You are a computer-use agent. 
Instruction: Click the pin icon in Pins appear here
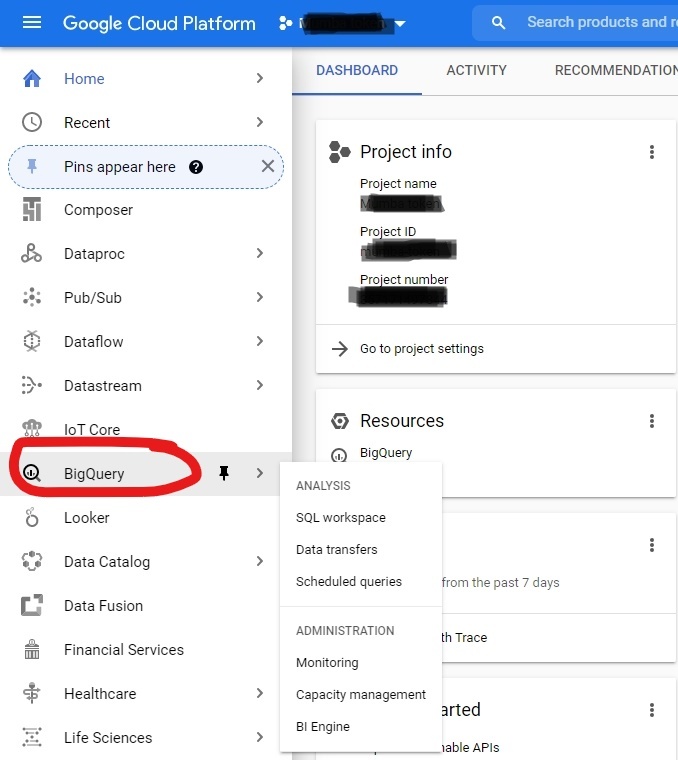tap(32, 167)
